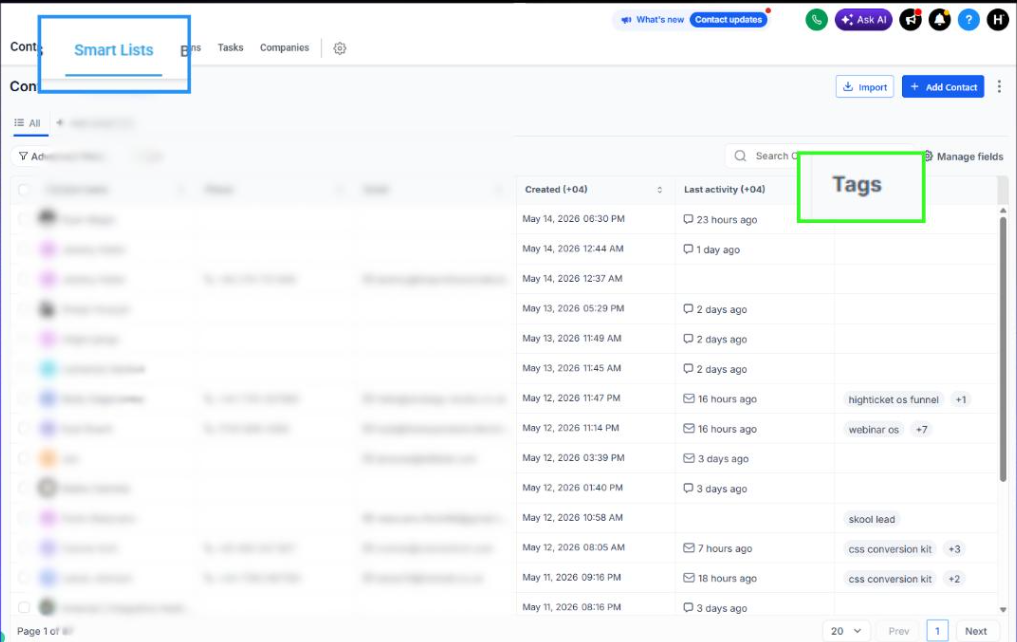Open the H profile avatar menu
1017x642 pixels.
[998, 20]
